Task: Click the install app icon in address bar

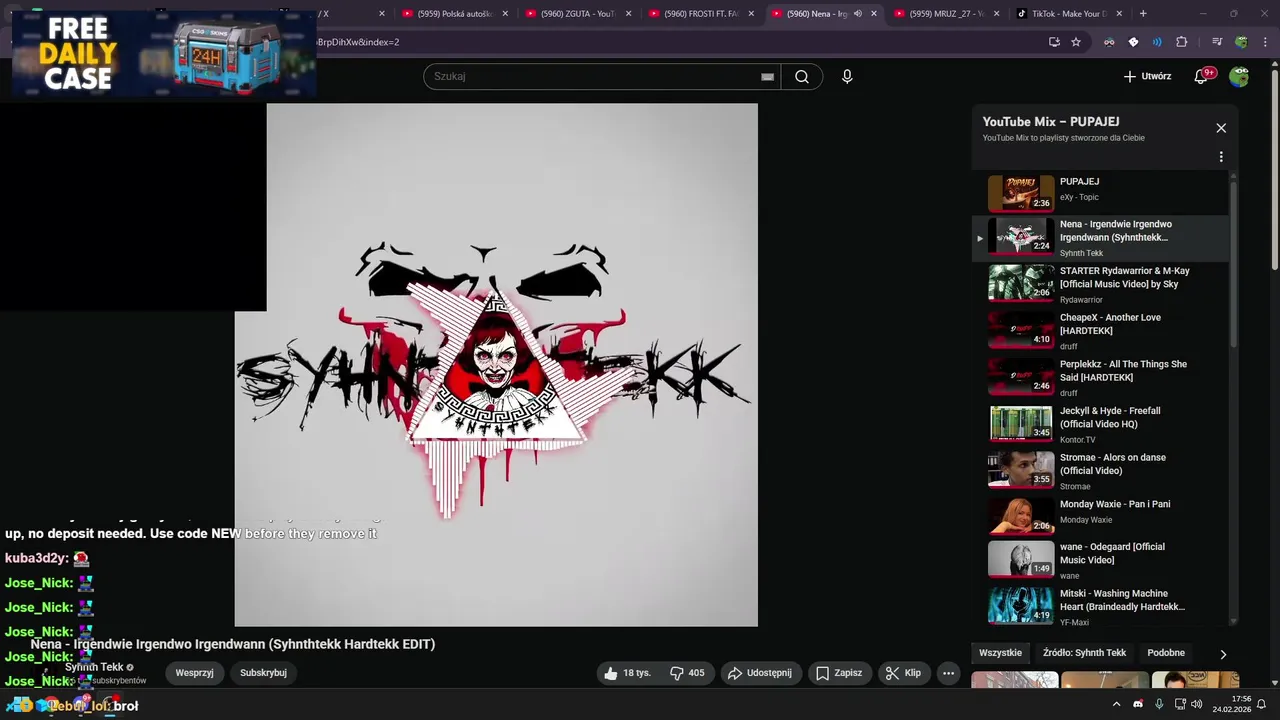Action: [1054, 42]
